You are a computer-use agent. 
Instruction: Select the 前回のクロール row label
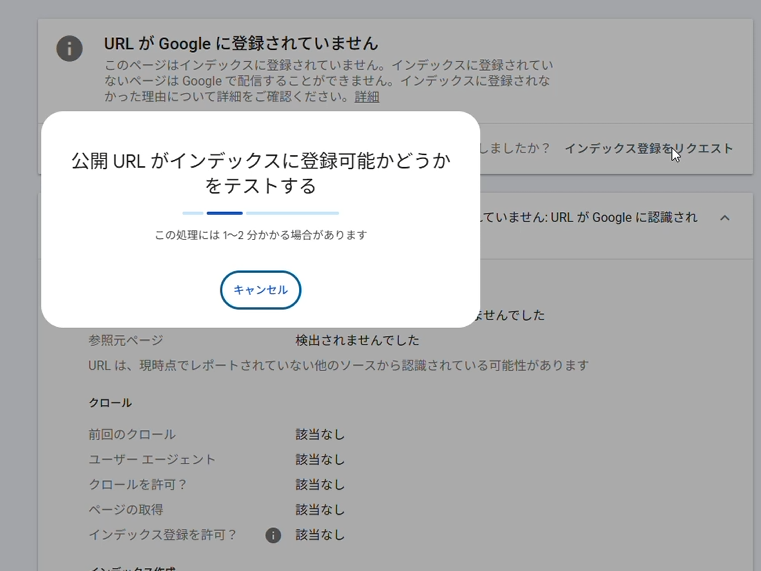tap(132, 435)
